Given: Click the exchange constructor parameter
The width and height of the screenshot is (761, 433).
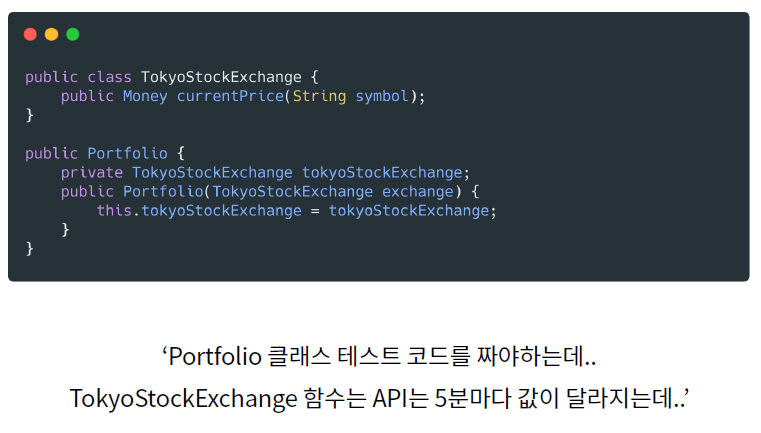Looking at the screenshot, I should point(418,191).
